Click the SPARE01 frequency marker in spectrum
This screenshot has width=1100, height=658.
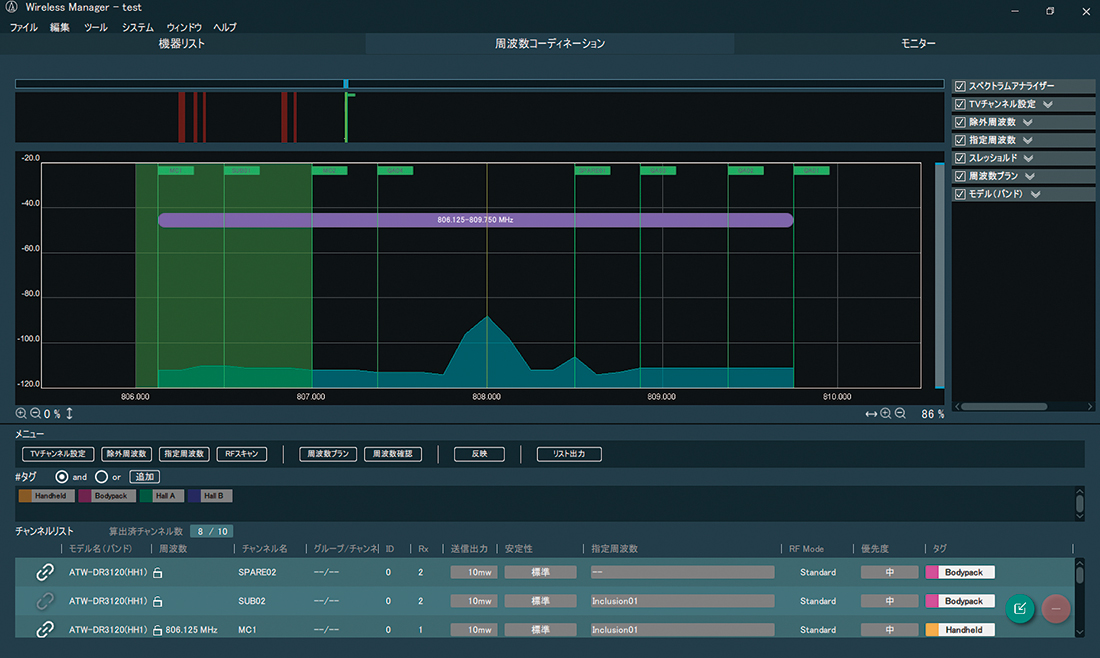tap(592, 170)
